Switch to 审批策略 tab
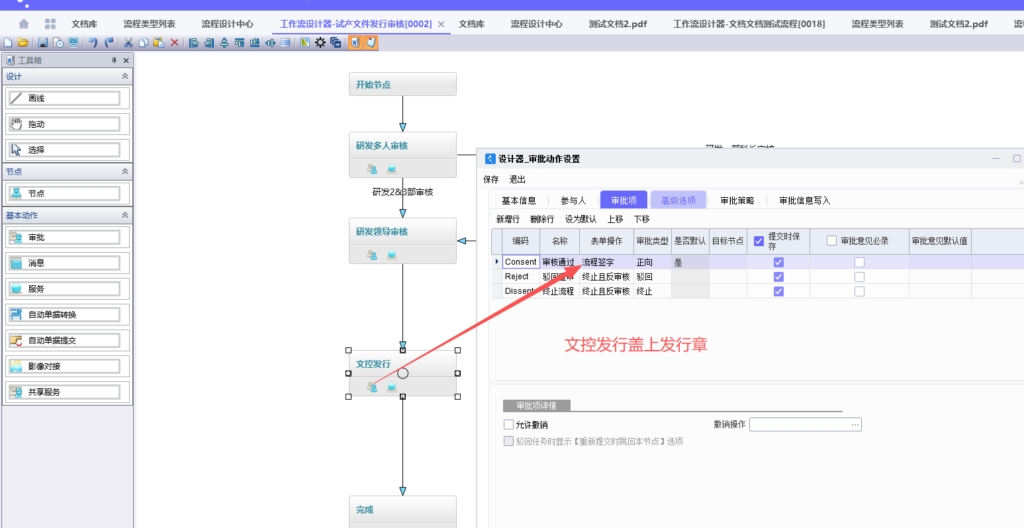This screenshot has width=1024, height=528. 737,201
